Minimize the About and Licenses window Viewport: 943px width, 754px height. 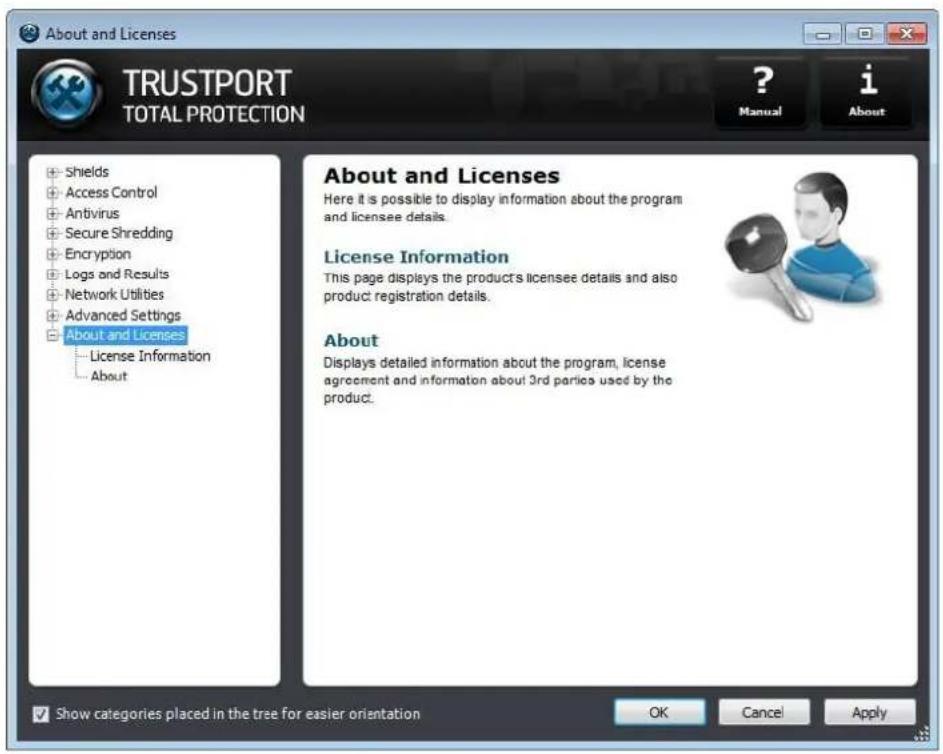click(823, 34)
